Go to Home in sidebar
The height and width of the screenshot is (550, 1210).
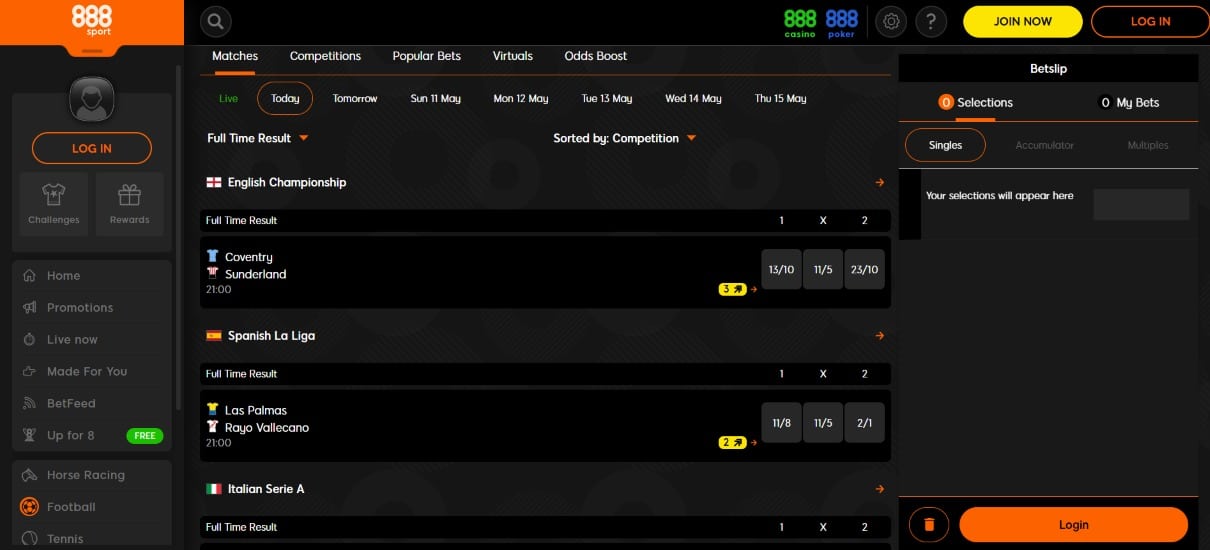coord(92,276)
